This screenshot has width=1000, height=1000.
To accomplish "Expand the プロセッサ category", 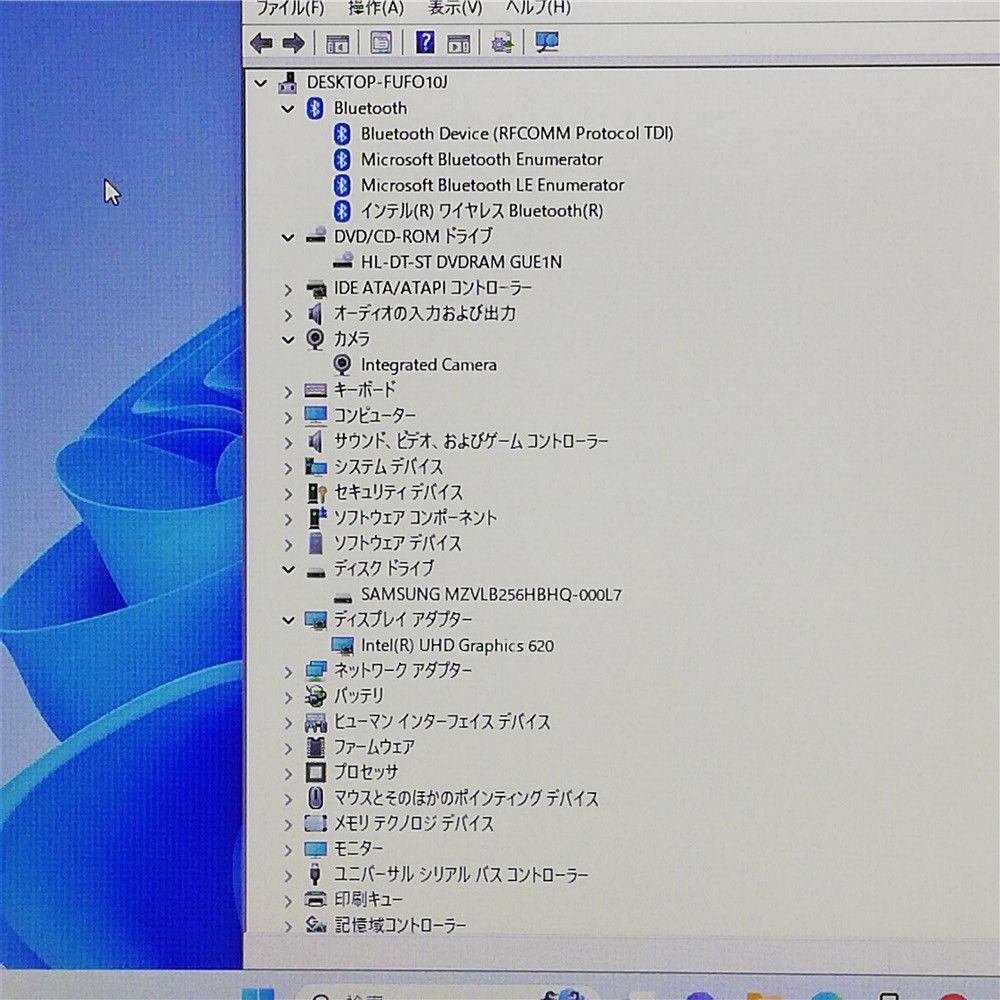I will (x=288, y=774).
